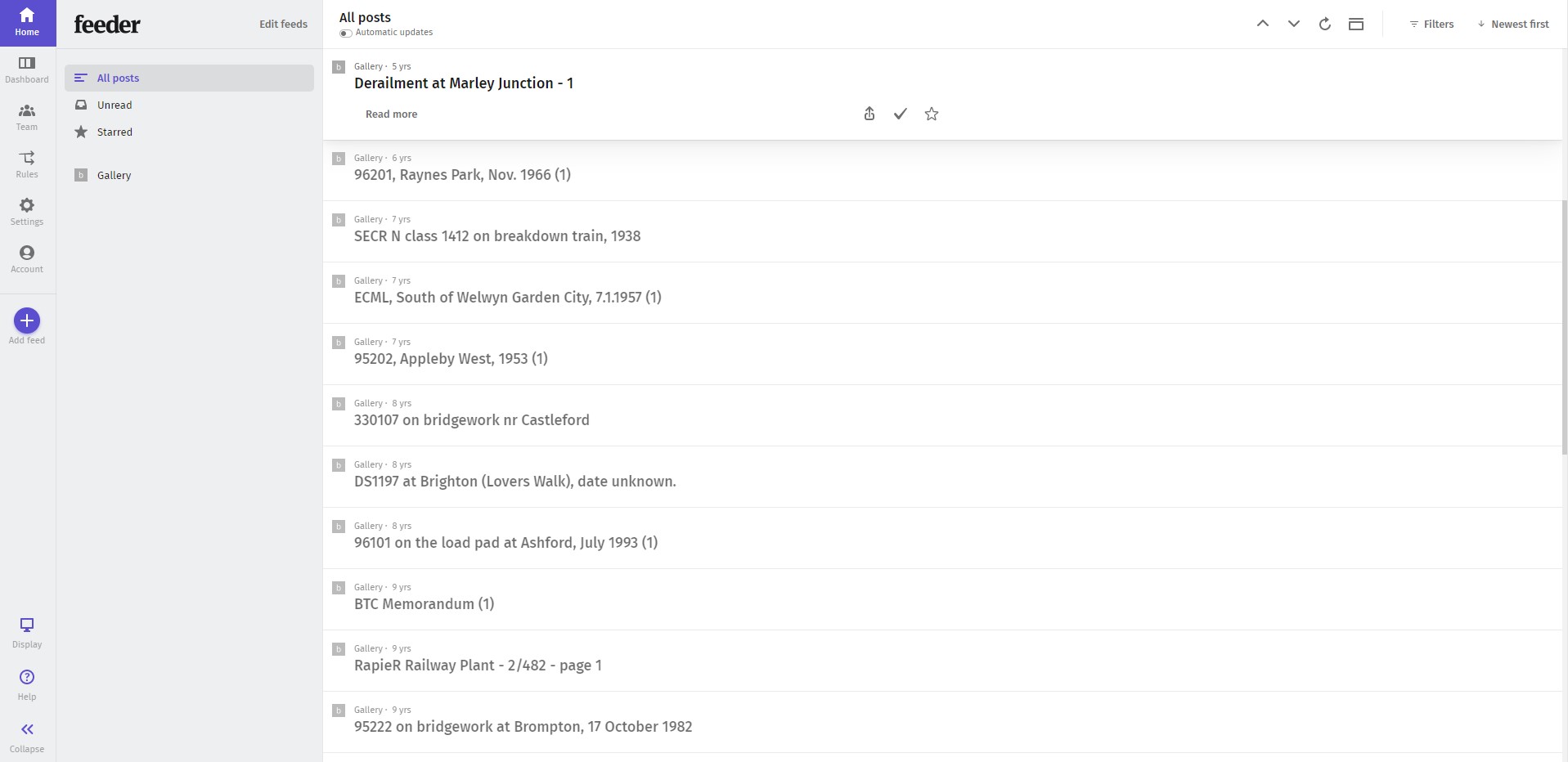Image resolution: width=1568 pixels, height=762 pixels.
Task: Click the Add feed plus button
Action: pos(27,320)
